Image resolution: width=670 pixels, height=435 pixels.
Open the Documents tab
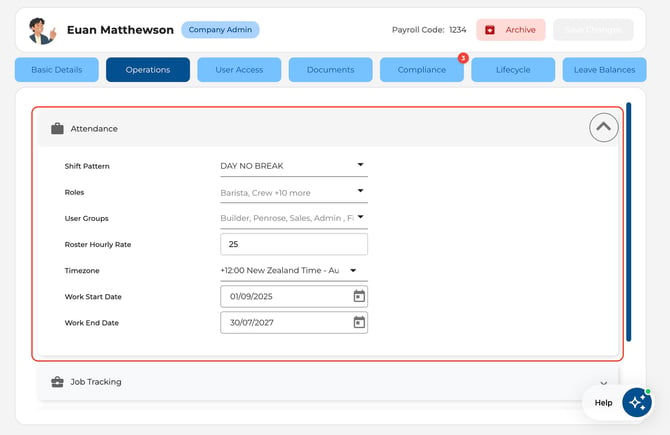pyautogui.click(x=330, y=70)
